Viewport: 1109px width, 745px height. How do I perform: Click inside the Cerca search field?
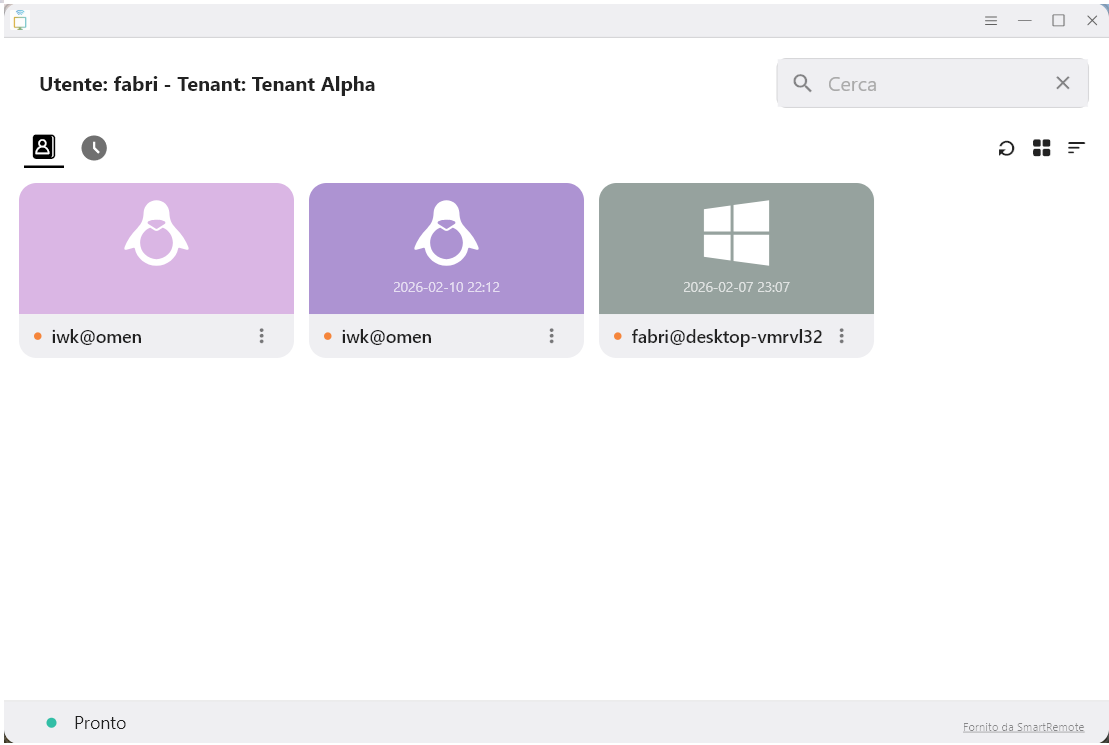tap(920, 83)
